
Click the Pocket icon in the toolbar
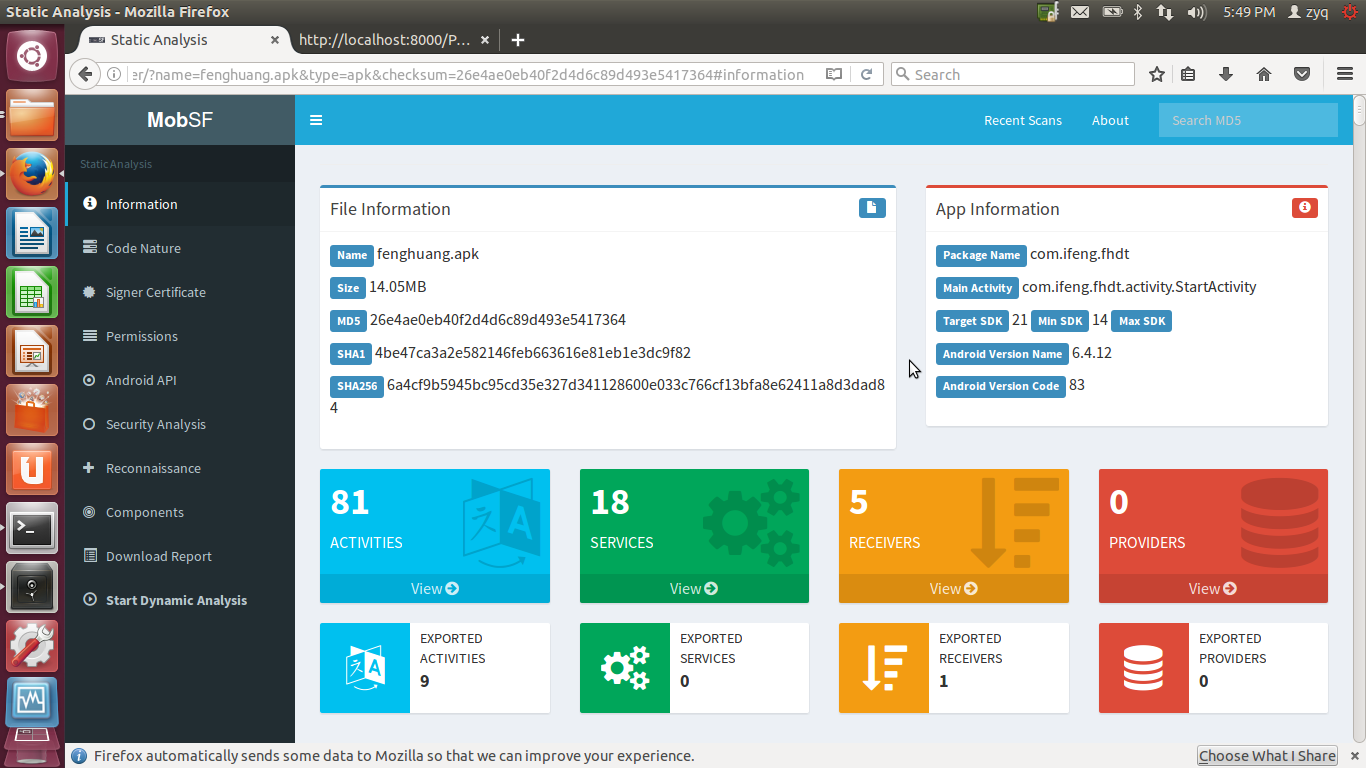coord(1302,74)
